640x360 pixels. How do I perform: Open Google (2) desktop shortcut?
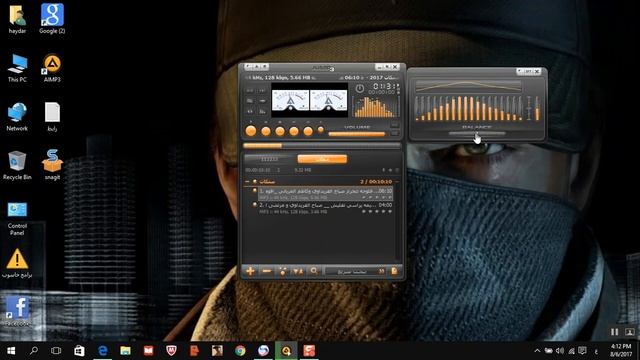pyautogui.click(x=52, y=19)
